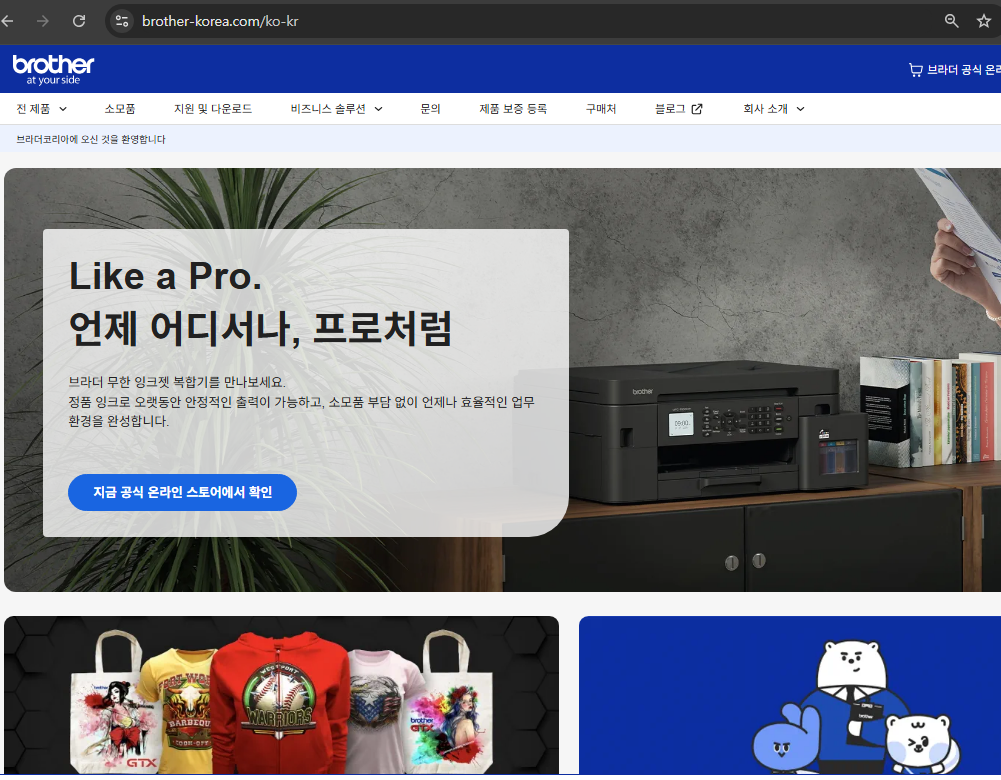Bookmark the page with the star icon
This screenshot has width=1001, height=780.
point(984,20)
